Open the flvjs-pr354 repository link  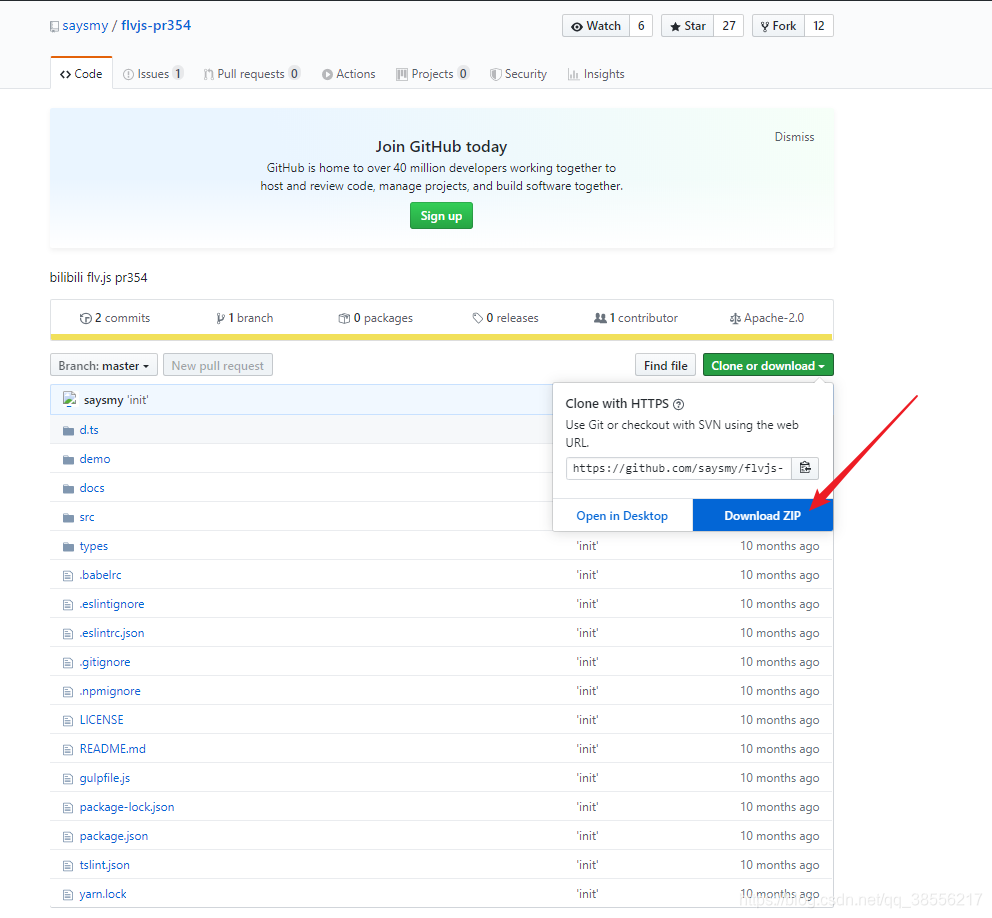pos(156,25)
